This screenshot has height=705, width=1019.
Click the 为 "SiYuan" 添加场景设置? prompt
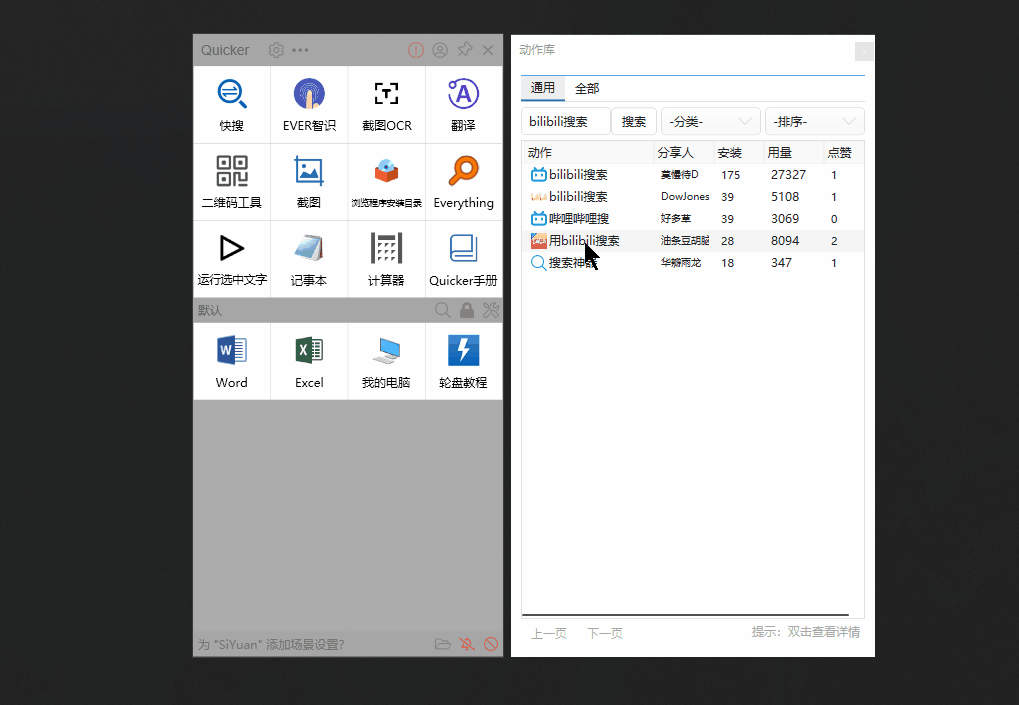(271, 645)
